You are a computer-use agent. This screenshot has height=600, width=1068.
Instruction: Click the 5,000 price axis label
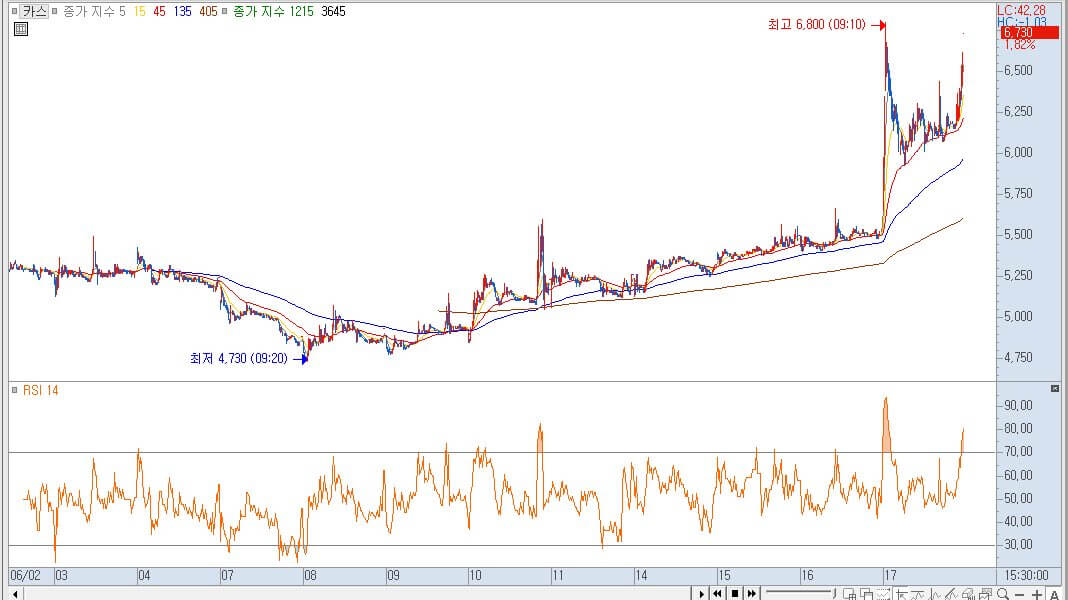point(1019,317)
